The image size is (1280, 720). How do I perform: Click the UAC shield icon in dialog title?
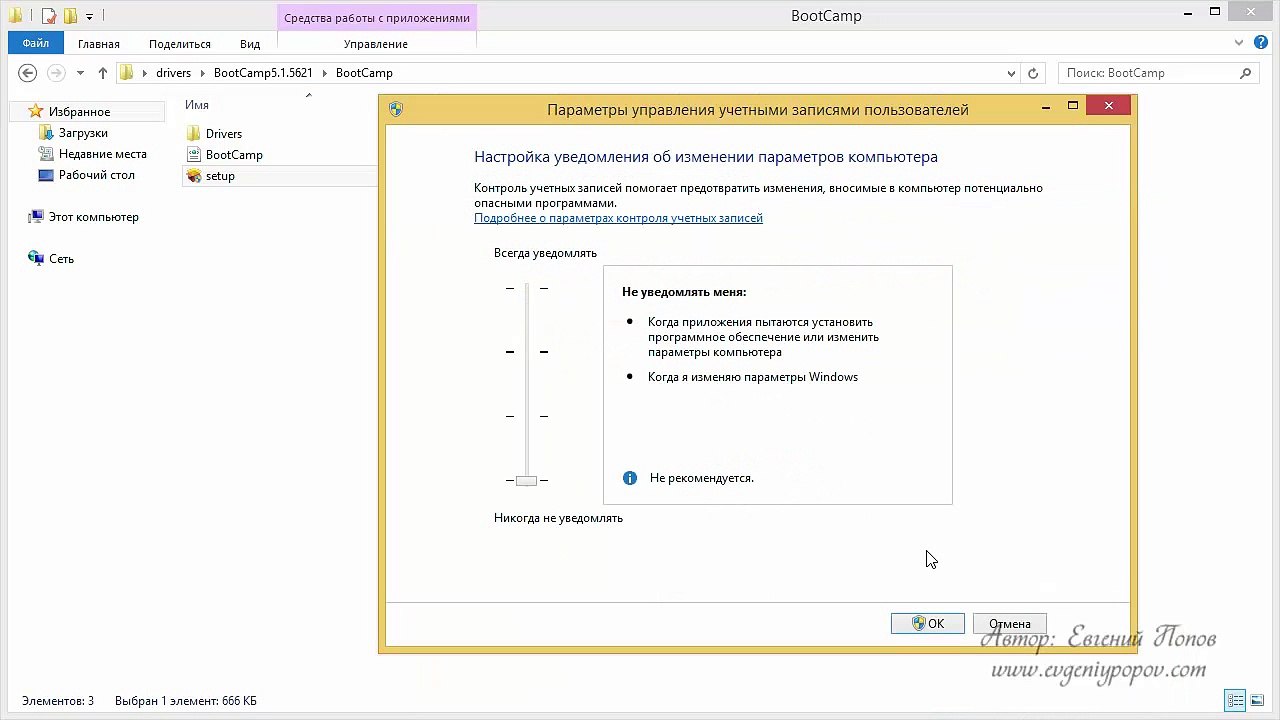(396, 109)
